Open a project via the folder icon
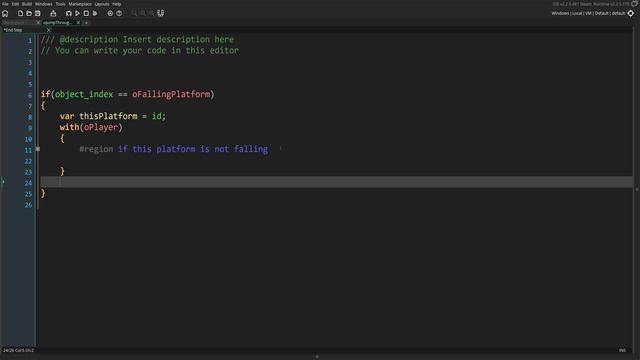 pos(29,13)
